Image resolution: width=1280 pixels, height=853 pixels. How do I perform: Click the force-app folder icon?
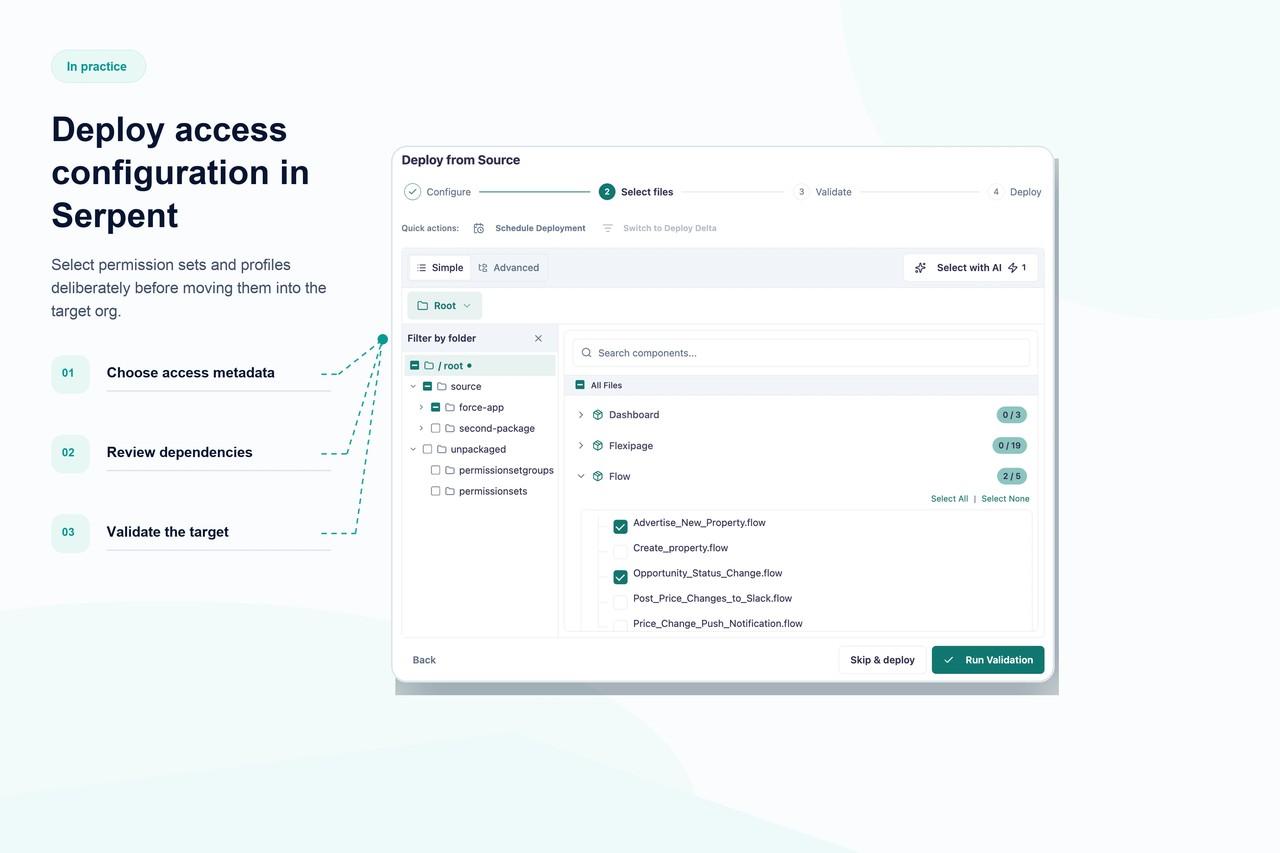click(449, 408)
